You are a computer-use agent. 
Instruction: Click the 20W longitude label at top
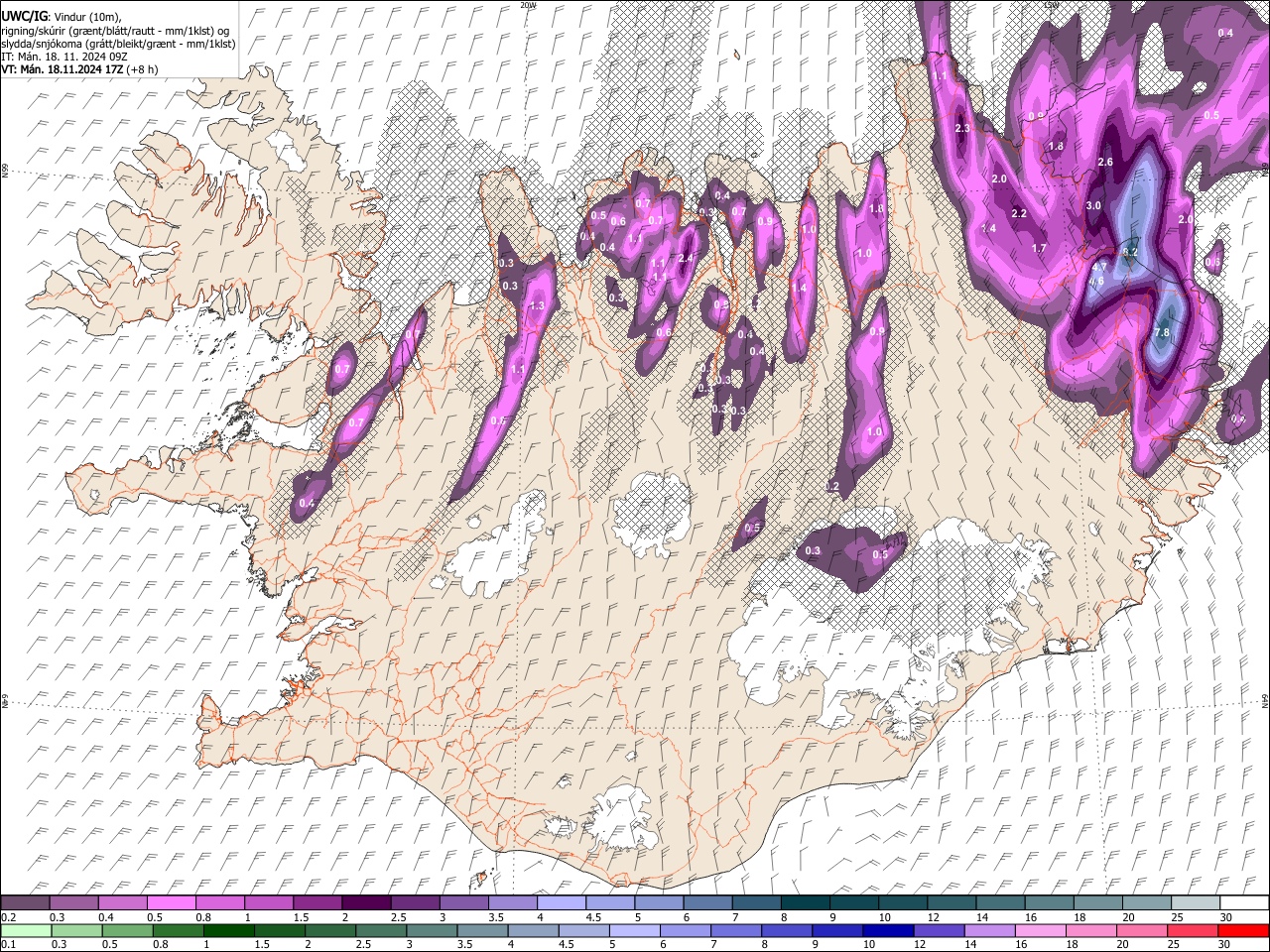point(527,5)
